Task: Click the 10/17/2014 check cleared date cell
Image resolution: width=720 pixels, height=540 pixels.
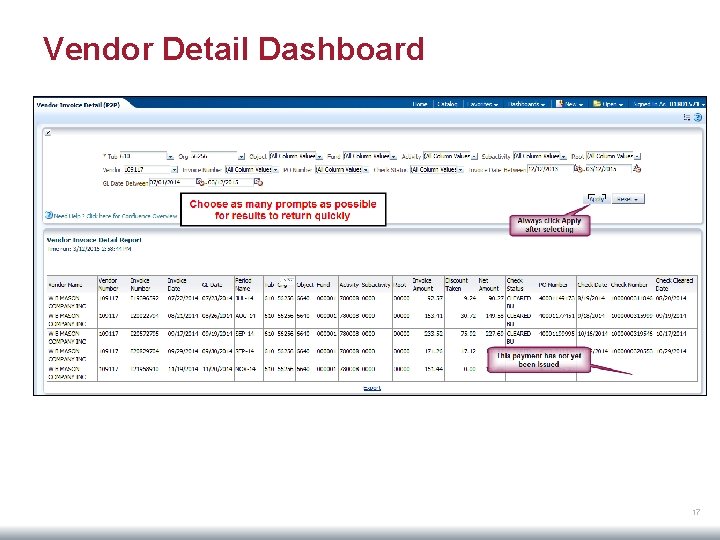Action: pyautogui.click(x=671, y=334)
